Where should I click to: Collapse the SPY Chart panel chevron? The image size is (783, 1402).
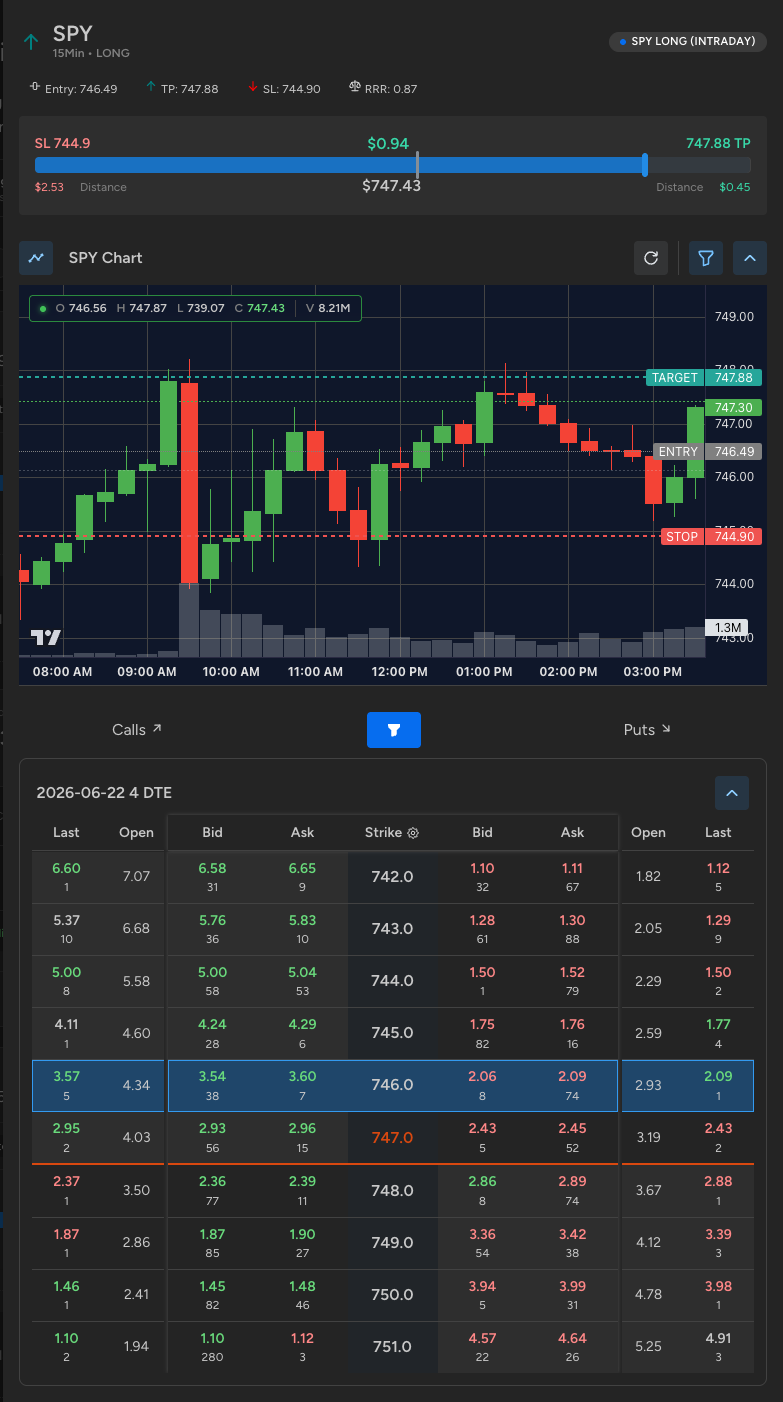click(750, 258)
